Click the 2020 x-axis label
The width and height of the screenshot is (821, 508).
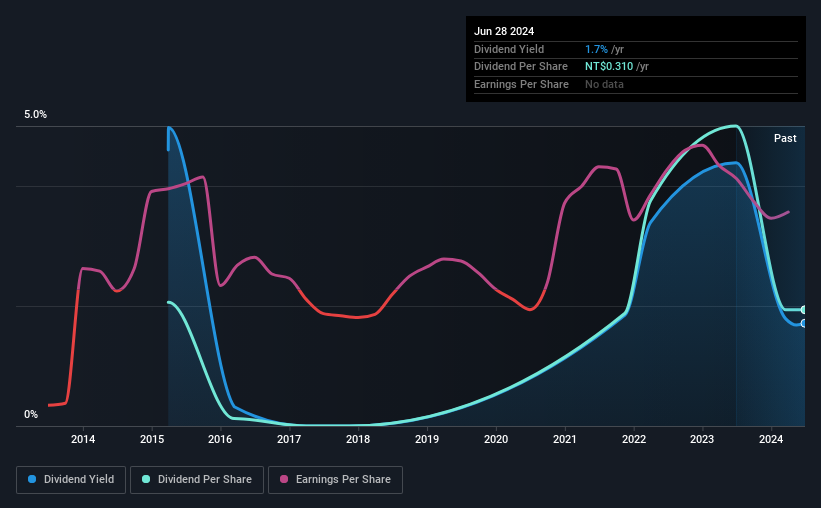pyautogui.click(x=496, y=439)
